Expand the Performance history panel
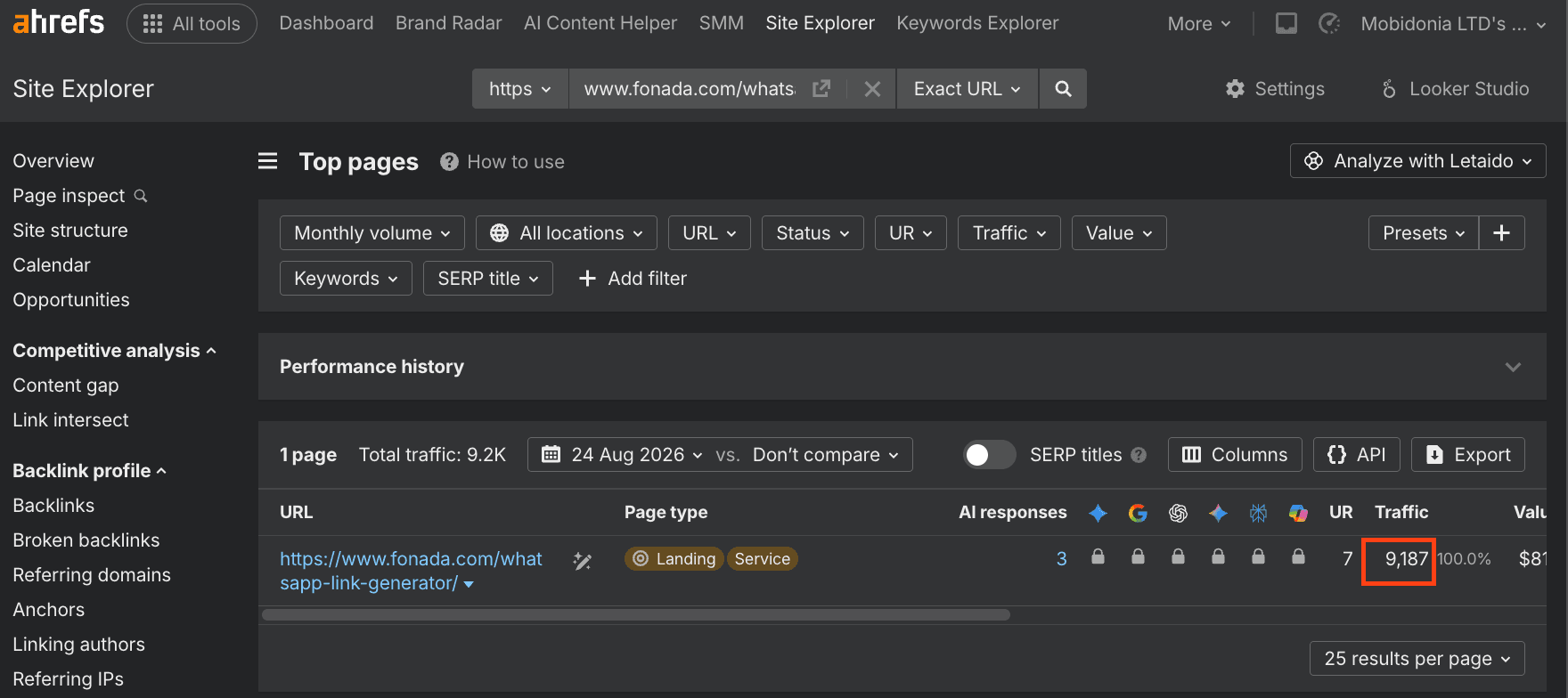1568x698 pixels. 902,367
